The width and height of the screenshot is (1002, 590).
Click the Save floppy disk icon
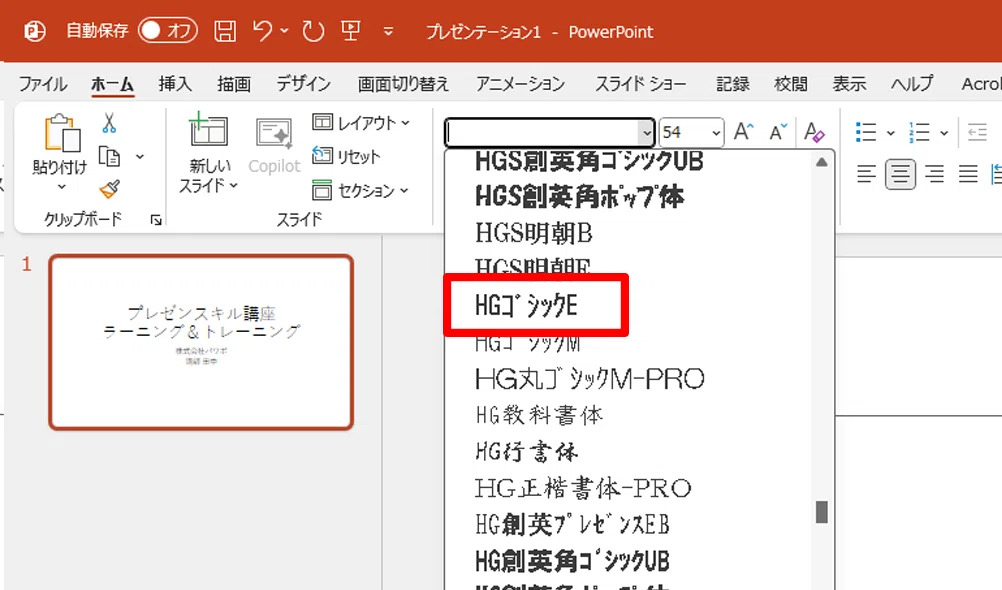(x=225, y=31)
